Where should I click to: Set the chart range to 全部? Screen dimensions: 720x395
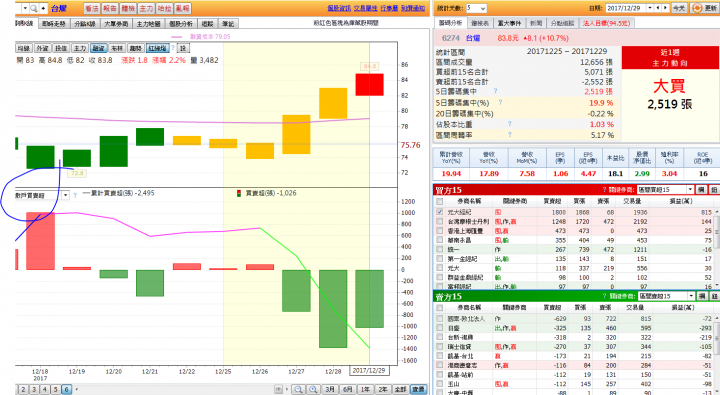pos(400,389)
